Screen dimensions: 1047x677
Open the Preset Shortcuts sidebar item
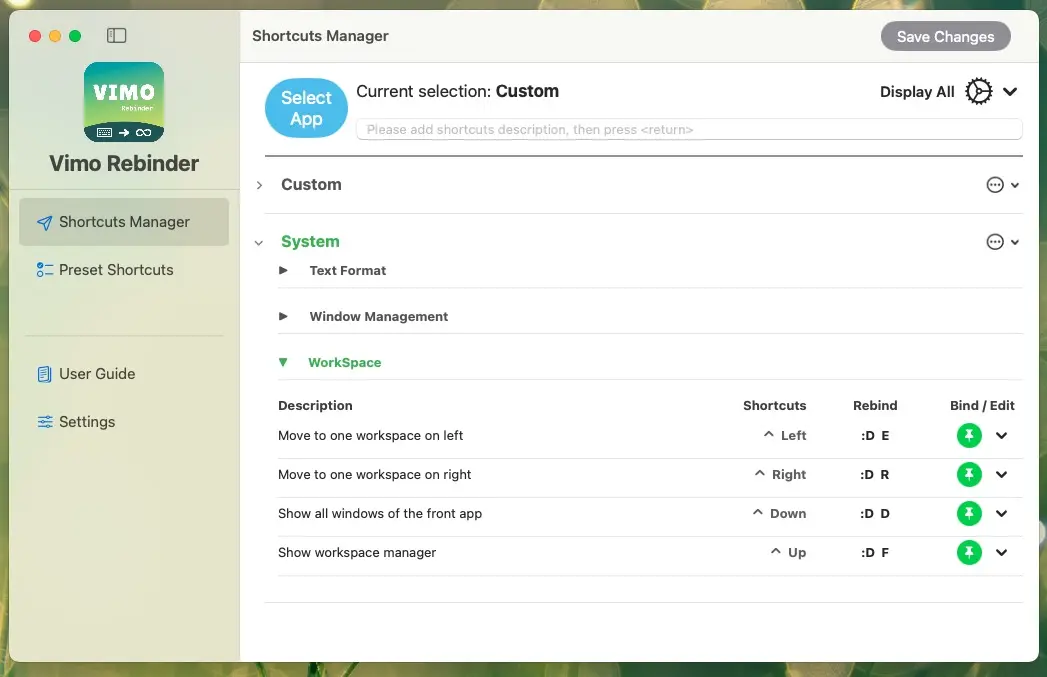click(x=115, y=270)
